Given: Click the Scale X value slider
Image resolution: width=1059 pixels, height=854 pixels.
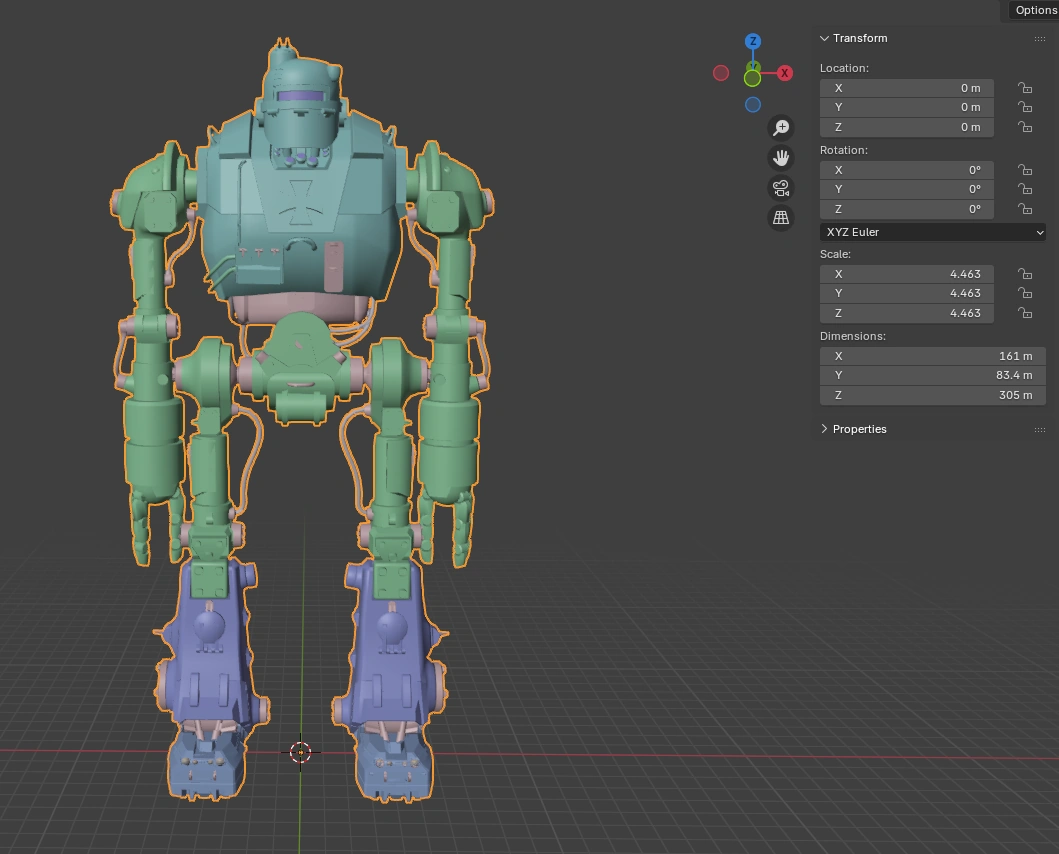Looking at the screenshot, I should point(906,274).
